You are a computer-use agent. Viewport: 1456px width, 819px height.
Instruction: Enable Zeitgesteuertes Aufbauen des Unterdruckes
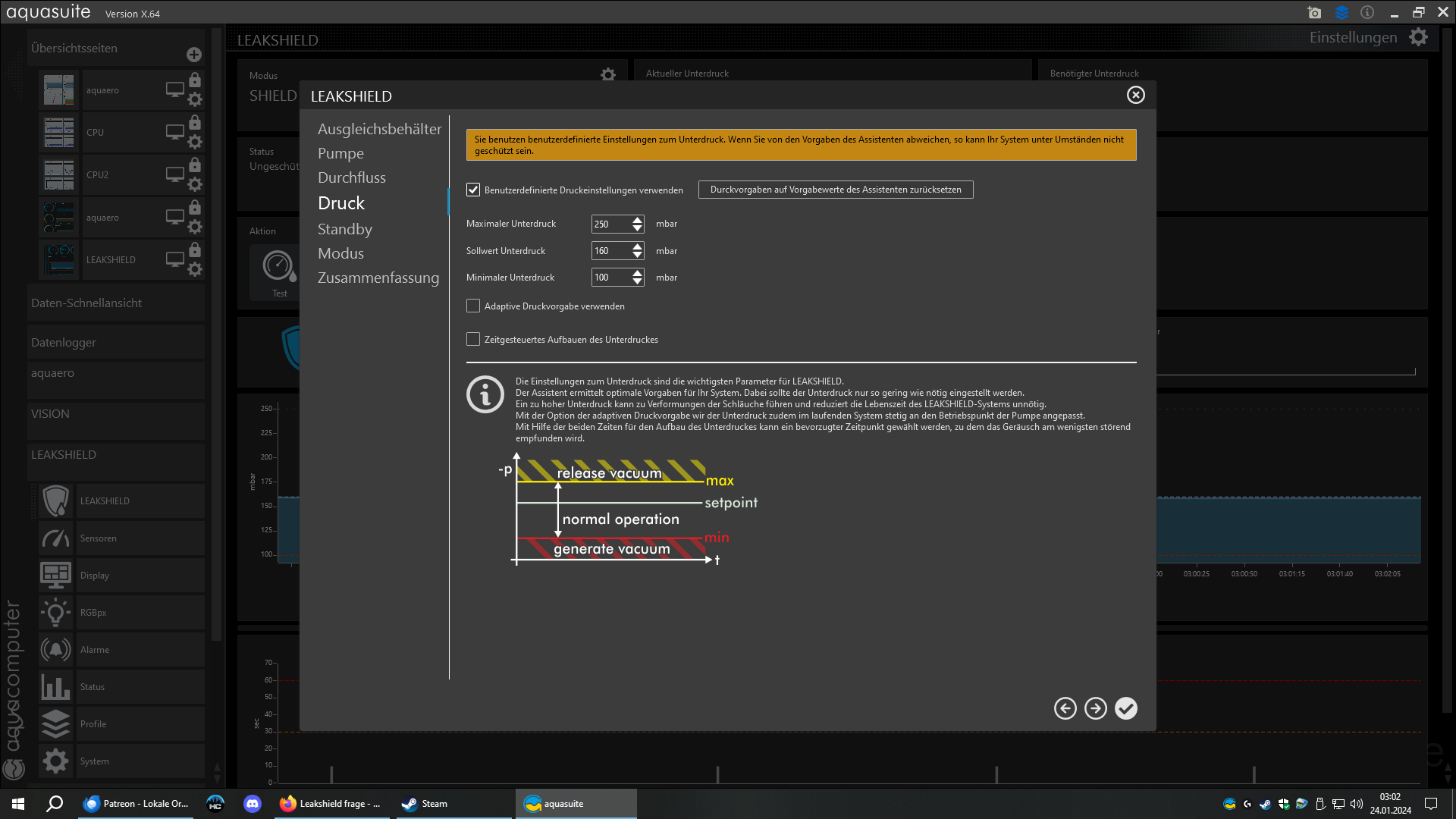473,340
